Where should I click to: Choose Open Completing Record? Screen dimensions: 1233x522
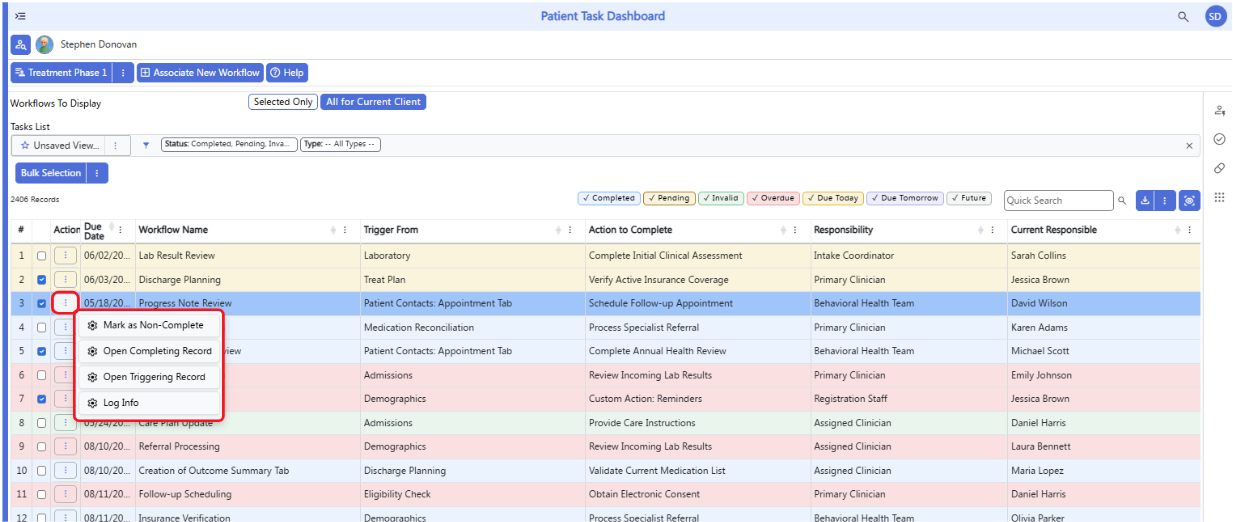point(148,351)
